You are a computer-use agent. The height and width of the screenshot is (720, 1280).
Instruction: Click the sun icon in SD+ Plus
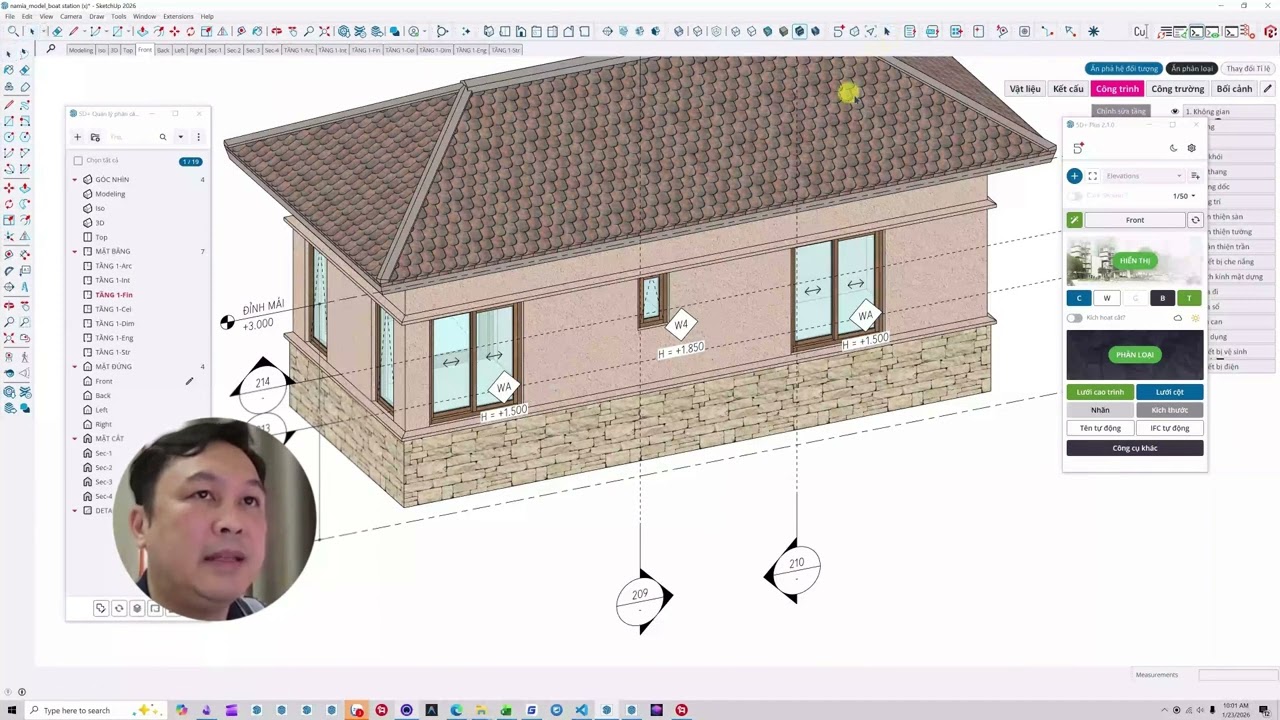click(1195, 318)
